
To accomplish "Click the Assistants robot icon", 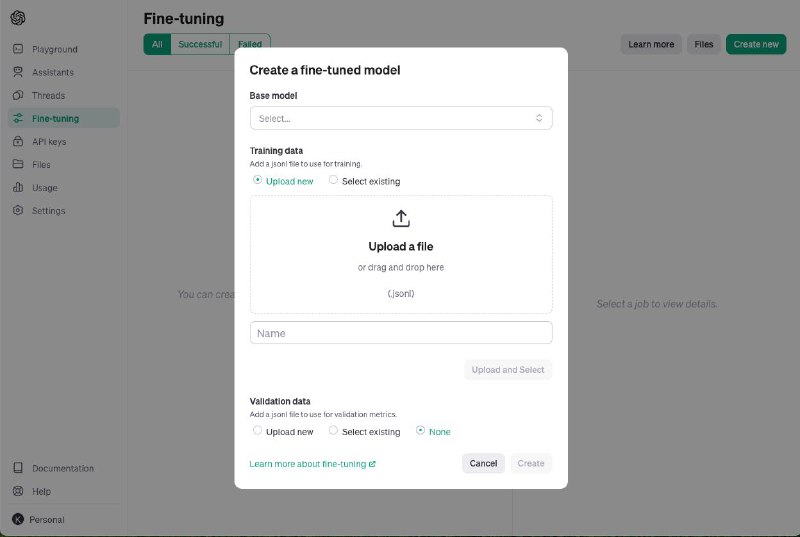I will (x=18, y=72).
